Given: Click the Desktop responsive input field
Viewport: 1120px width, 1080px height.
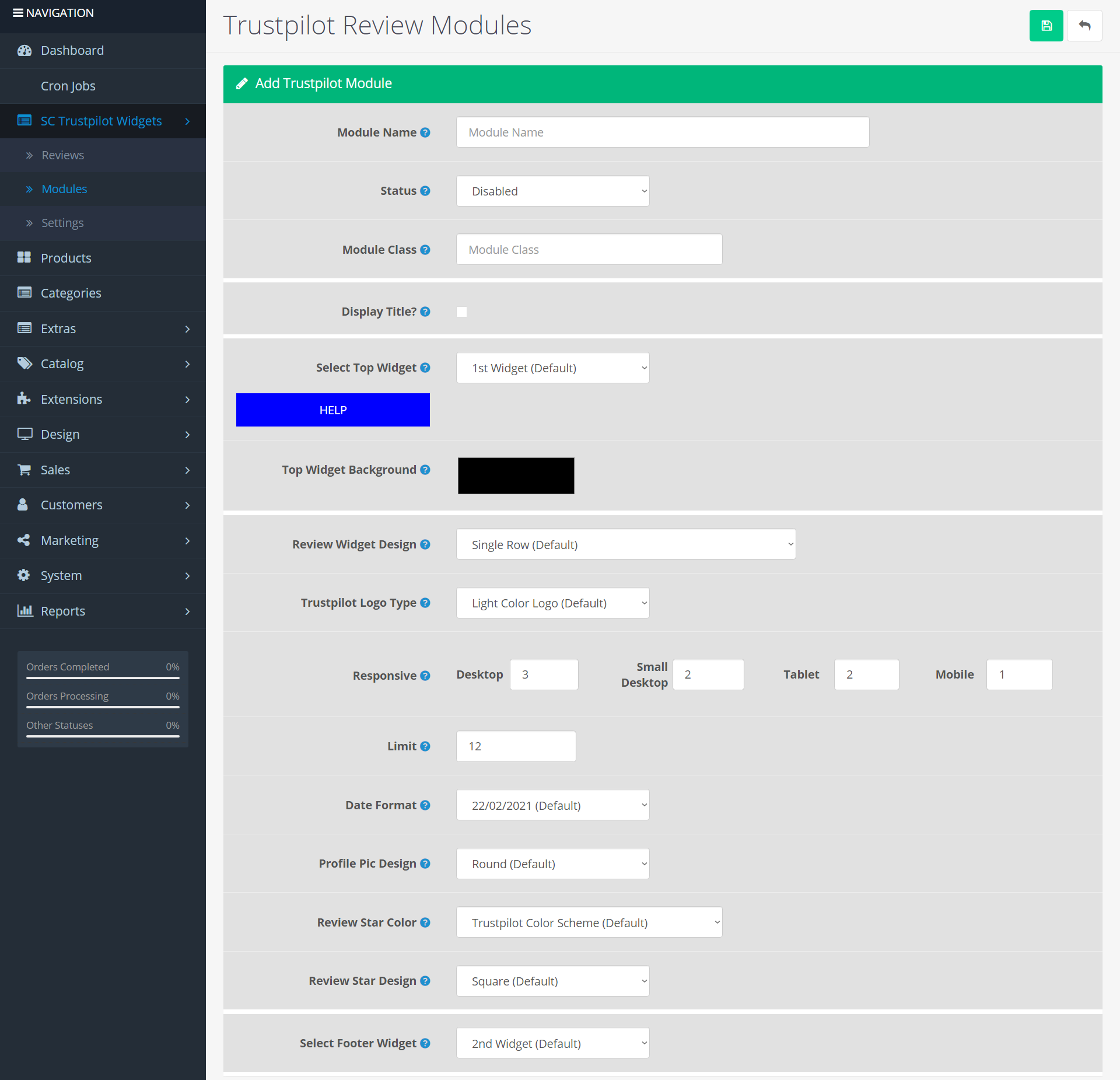Looking at the screenshot, I should tap(544, 674).
